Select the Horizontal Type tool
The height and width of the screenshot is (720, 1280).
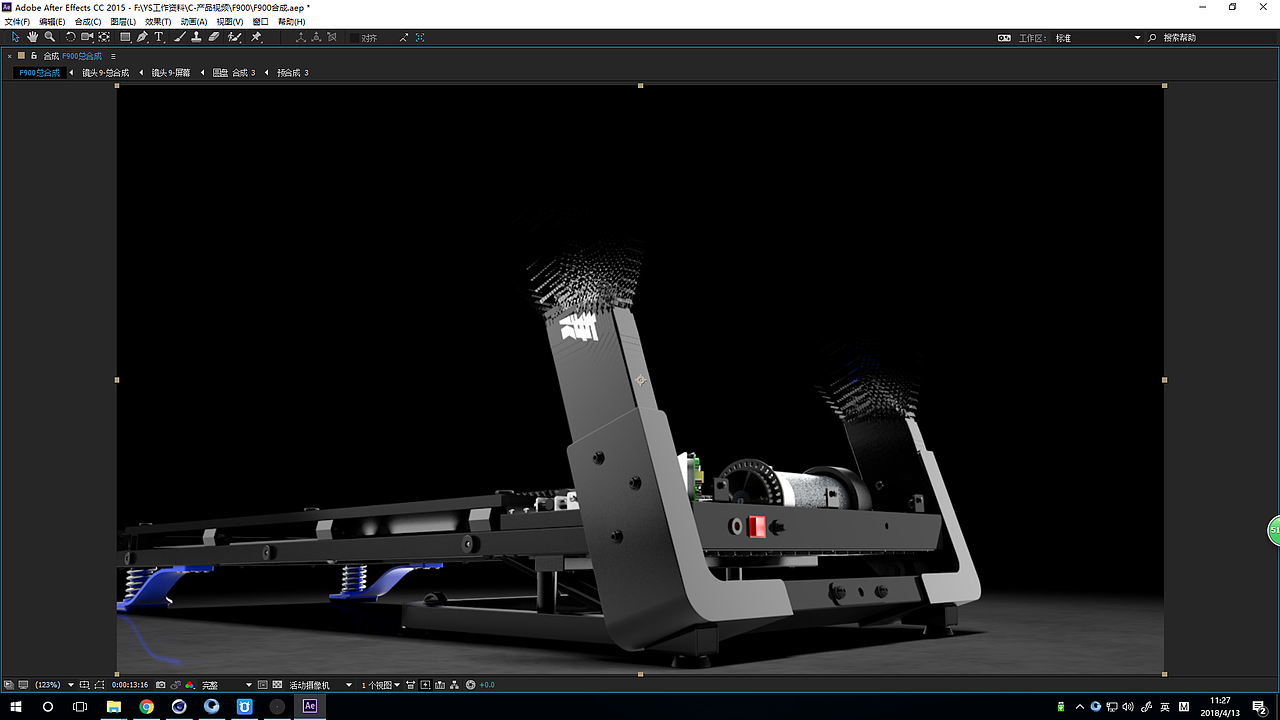point(158,37)
